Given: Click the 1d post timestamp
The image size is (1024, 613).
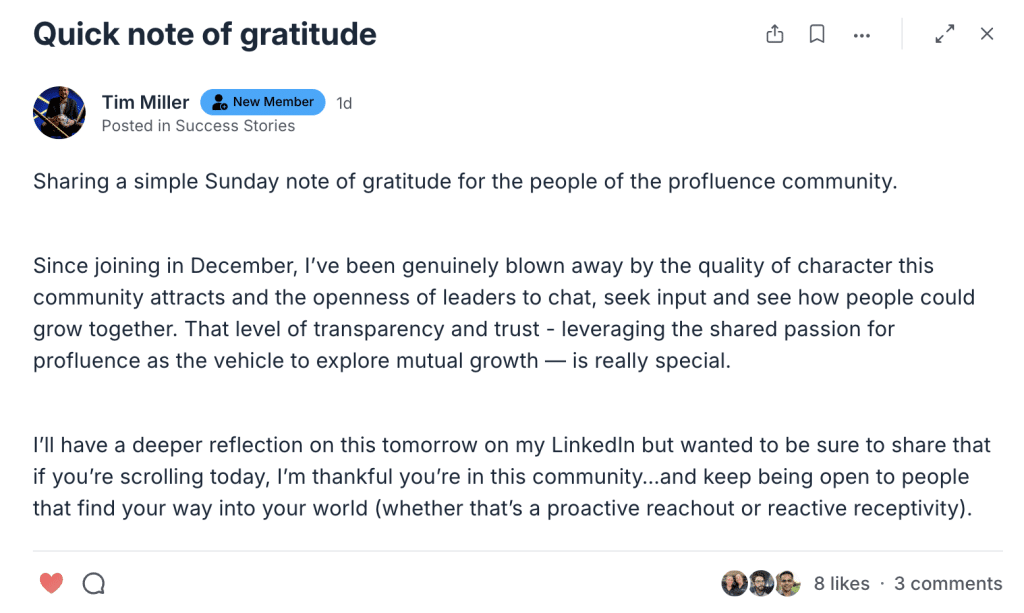Looking at the screenshot, I should [344, 103].
